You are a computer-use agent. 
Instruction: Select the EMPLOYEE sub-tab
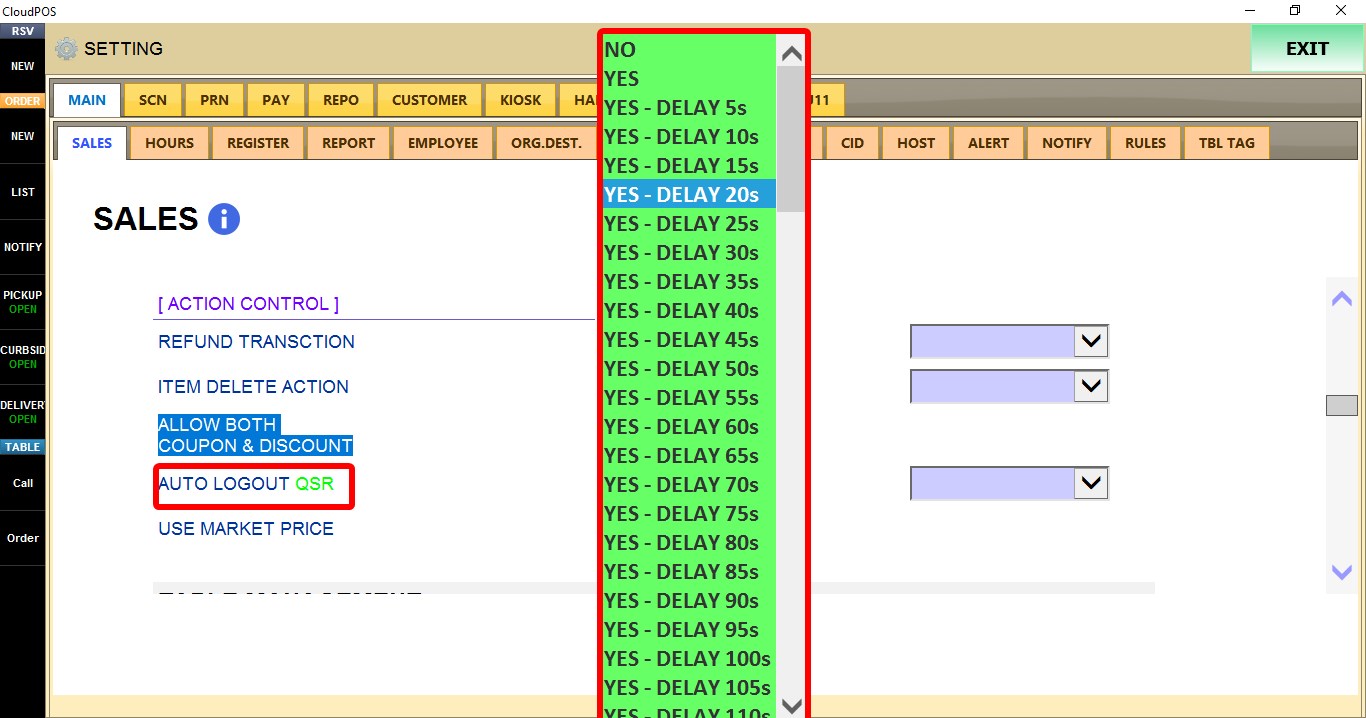coord(443,143)
